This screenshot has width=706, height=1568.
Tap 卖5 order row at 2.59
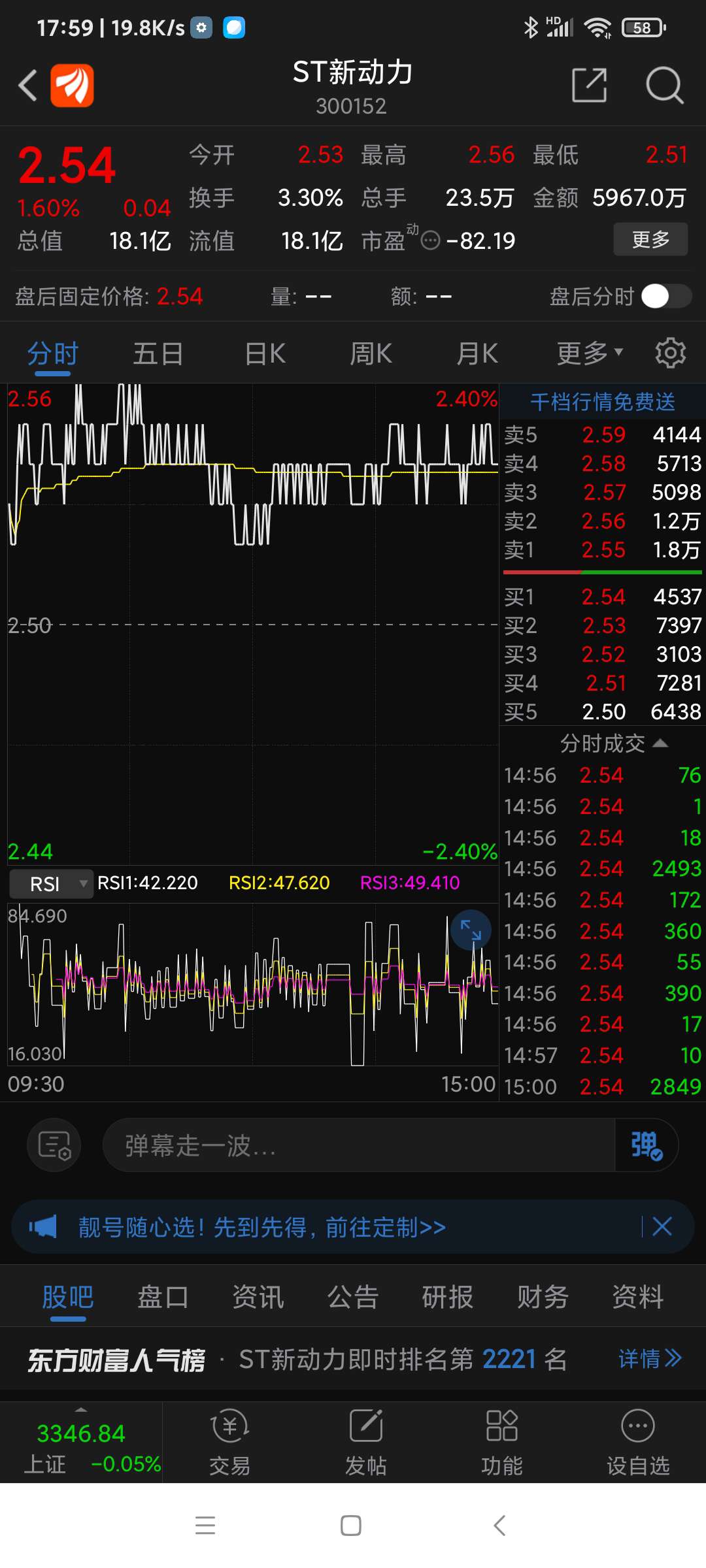pyautogui.click(x=603, y=434)
